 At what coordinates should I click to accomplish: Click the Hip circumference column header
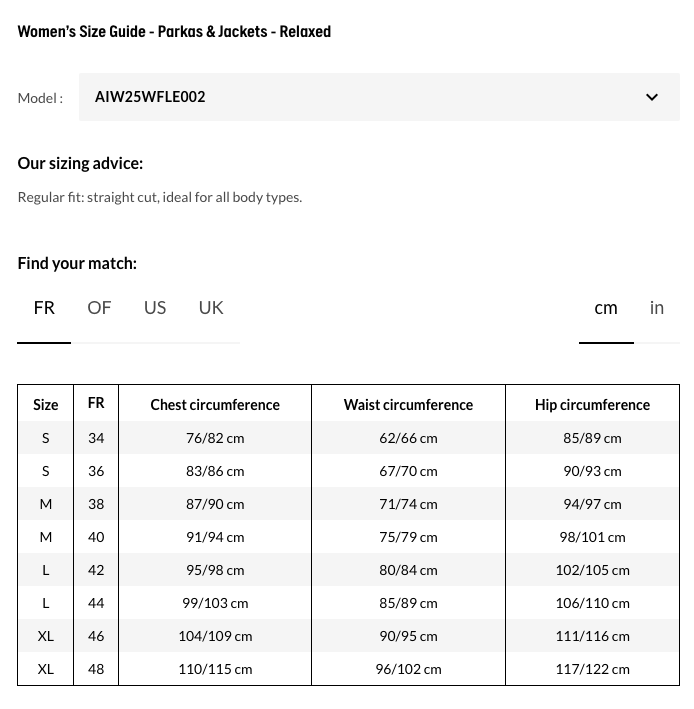click(x=592, y=405)
